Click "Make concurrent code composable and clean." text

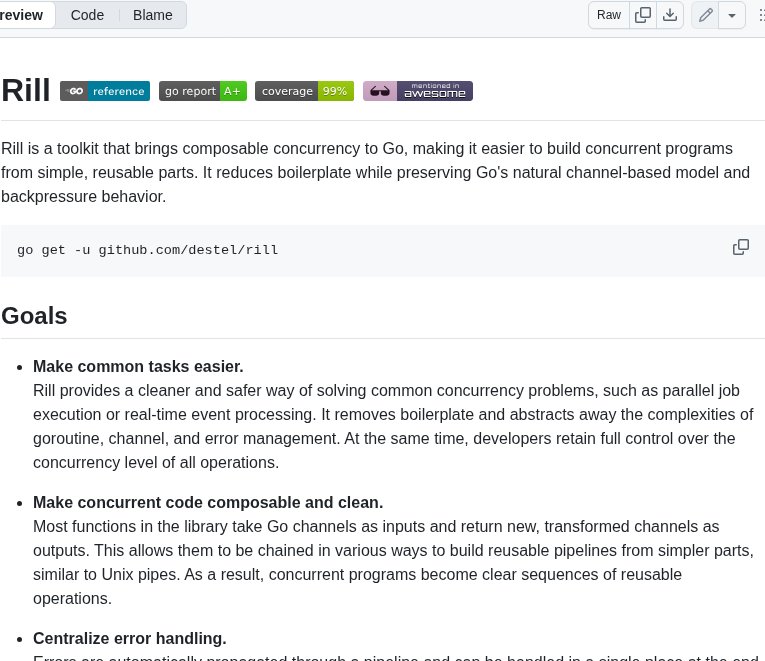pyautogui.click(x=208, y=502)
